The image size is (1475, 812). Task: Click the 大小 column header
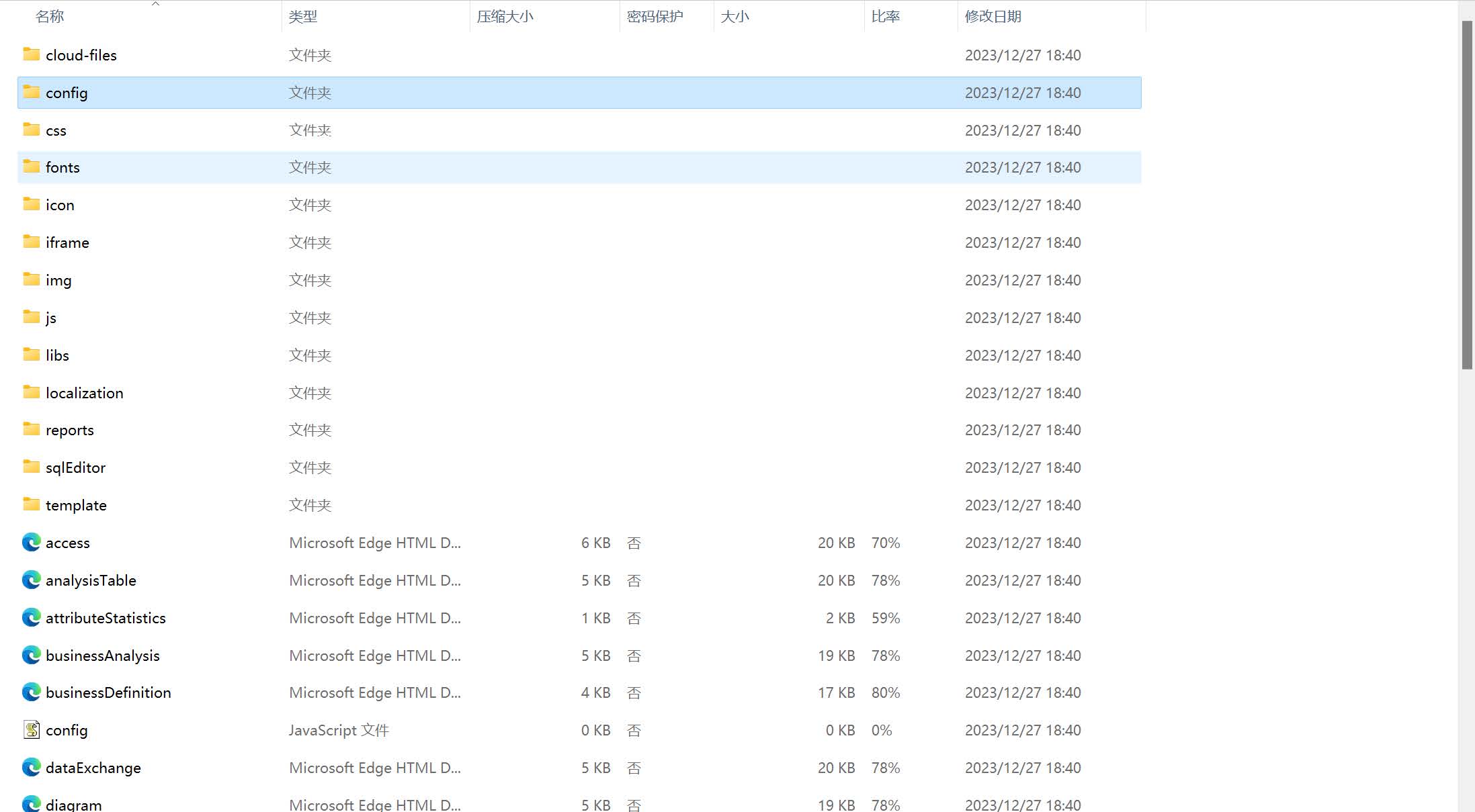(734, 17)
